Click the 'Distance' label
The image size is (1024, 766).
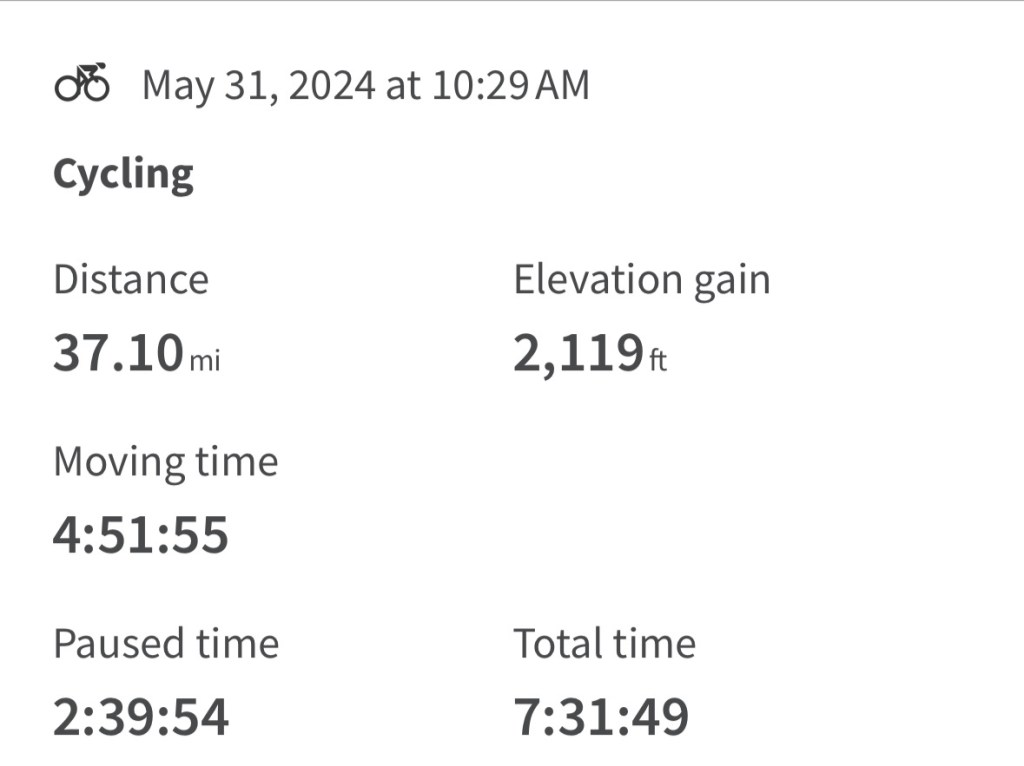pyautogui.click(x=131, y=280)
